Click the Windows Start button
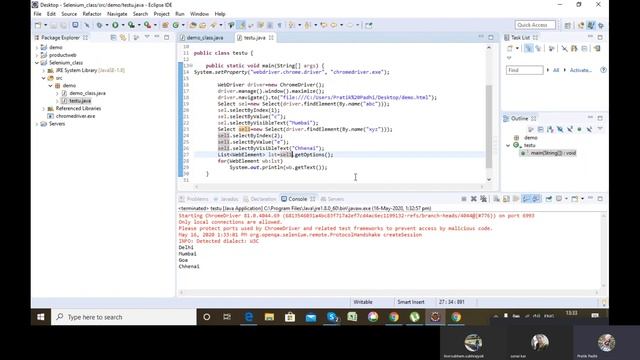The image size is (640, 360). 40,317
